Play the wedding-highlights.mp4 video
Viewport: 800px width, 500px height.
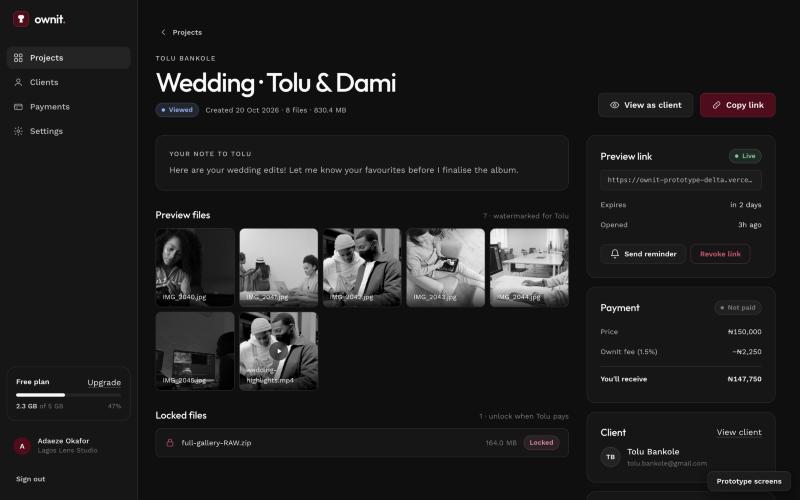point(278,351)
